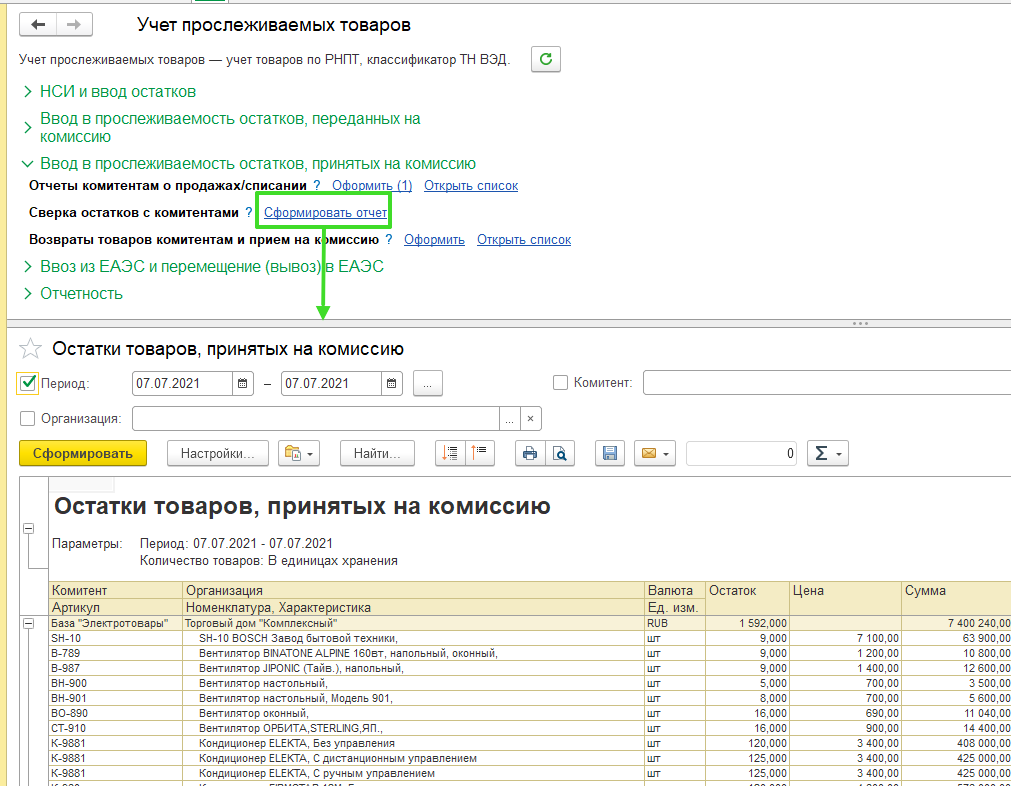This screenshot has height=786, width=1011.
Task: Select Вентилятор оконный cell
Action: (414, 713)
